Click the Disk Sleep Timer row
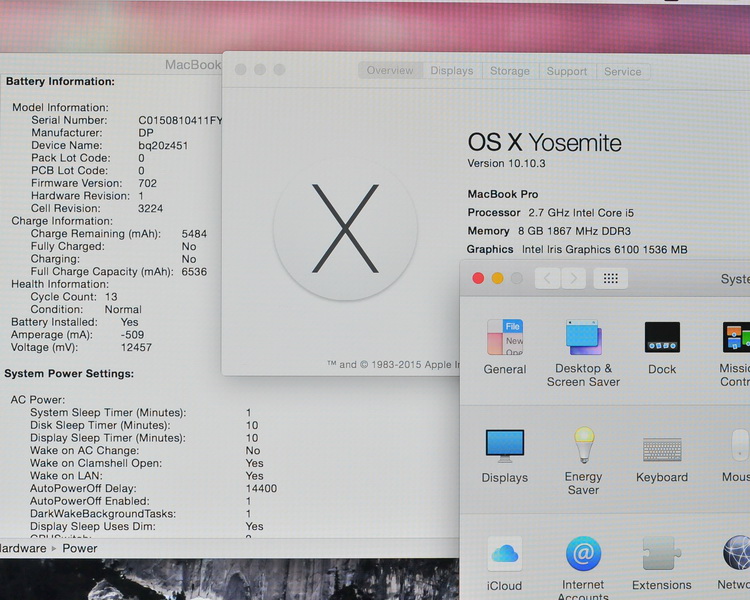Image resolution: width=750 pixels, height=600 pixels. click(x=144, y=425)
